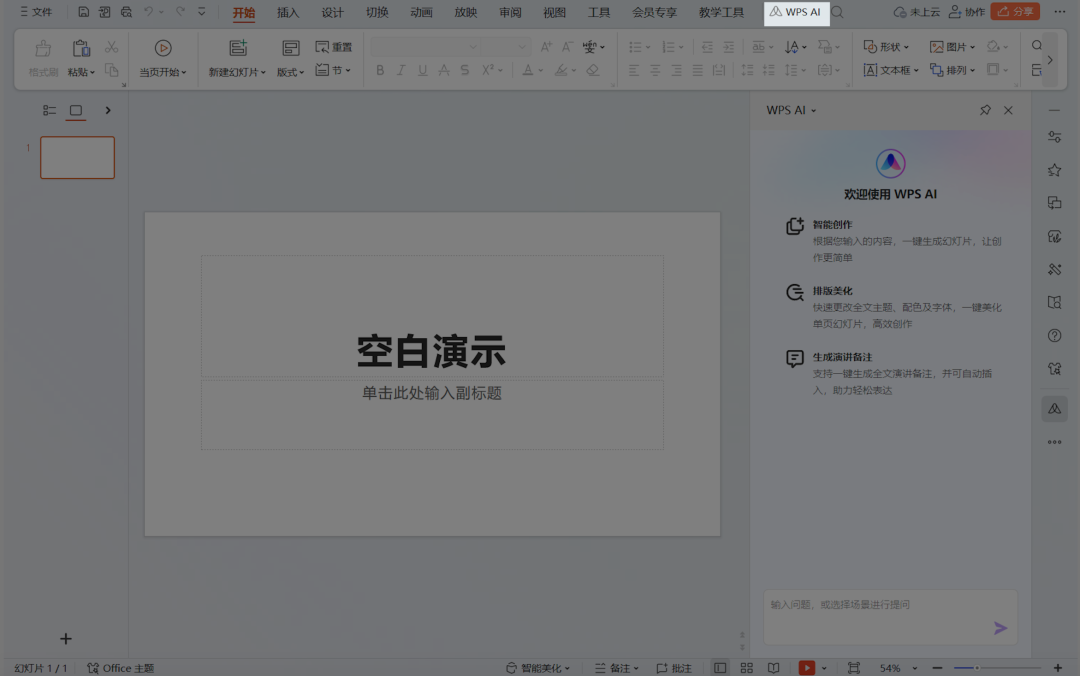Image resolution: width=1080 pixels, height=676 pixels.
Task: Open the 智能美化 status bar menu
Action: 538,668
